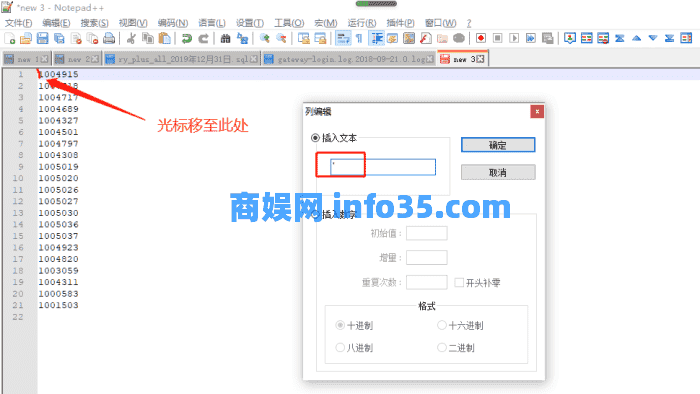Run macro multiple times icon
This screenshot has height=394, width=700.
531,39
